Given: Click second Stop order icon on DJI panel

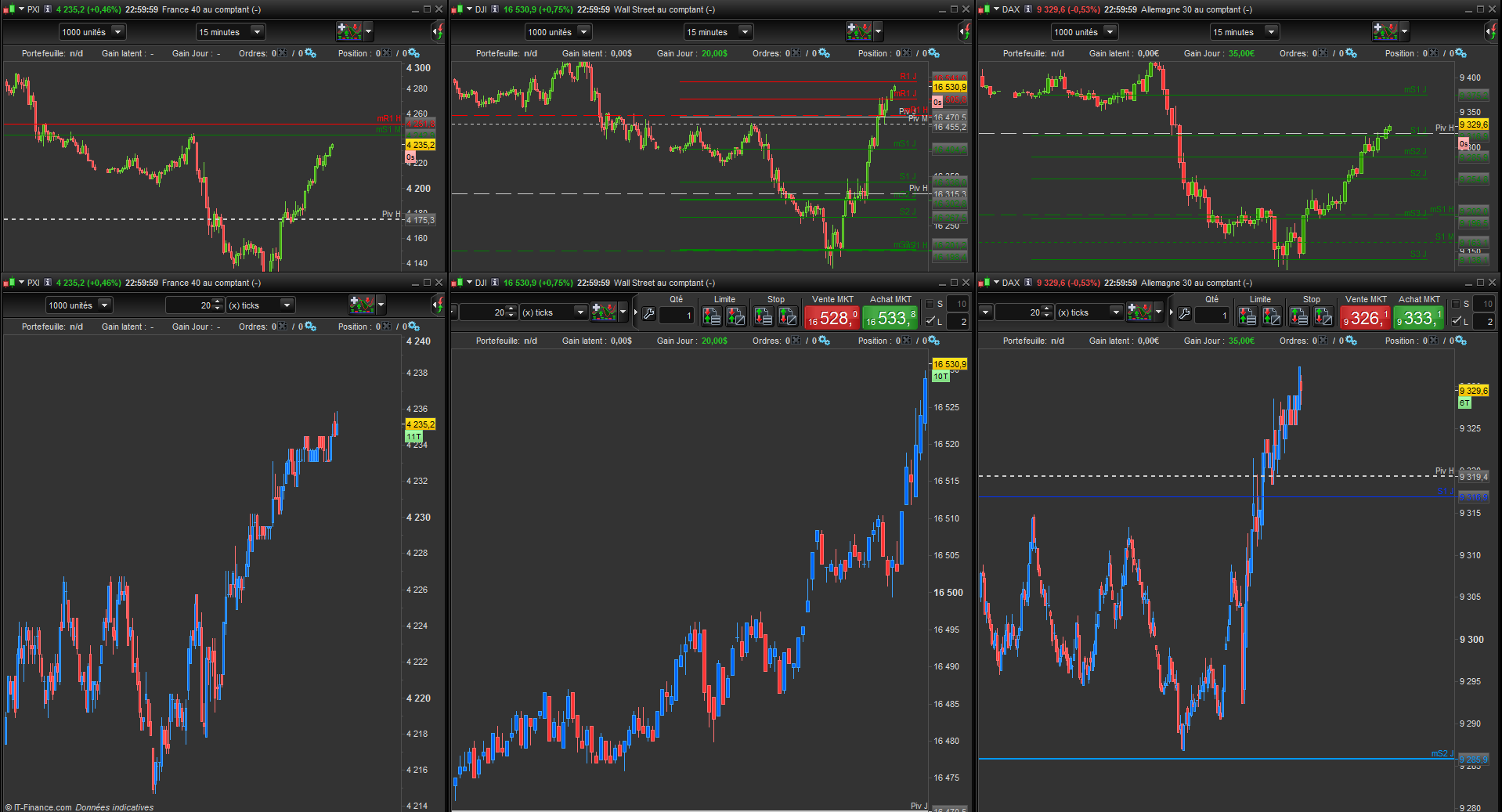Looking at the screenshot, I should tap(788, 316).
